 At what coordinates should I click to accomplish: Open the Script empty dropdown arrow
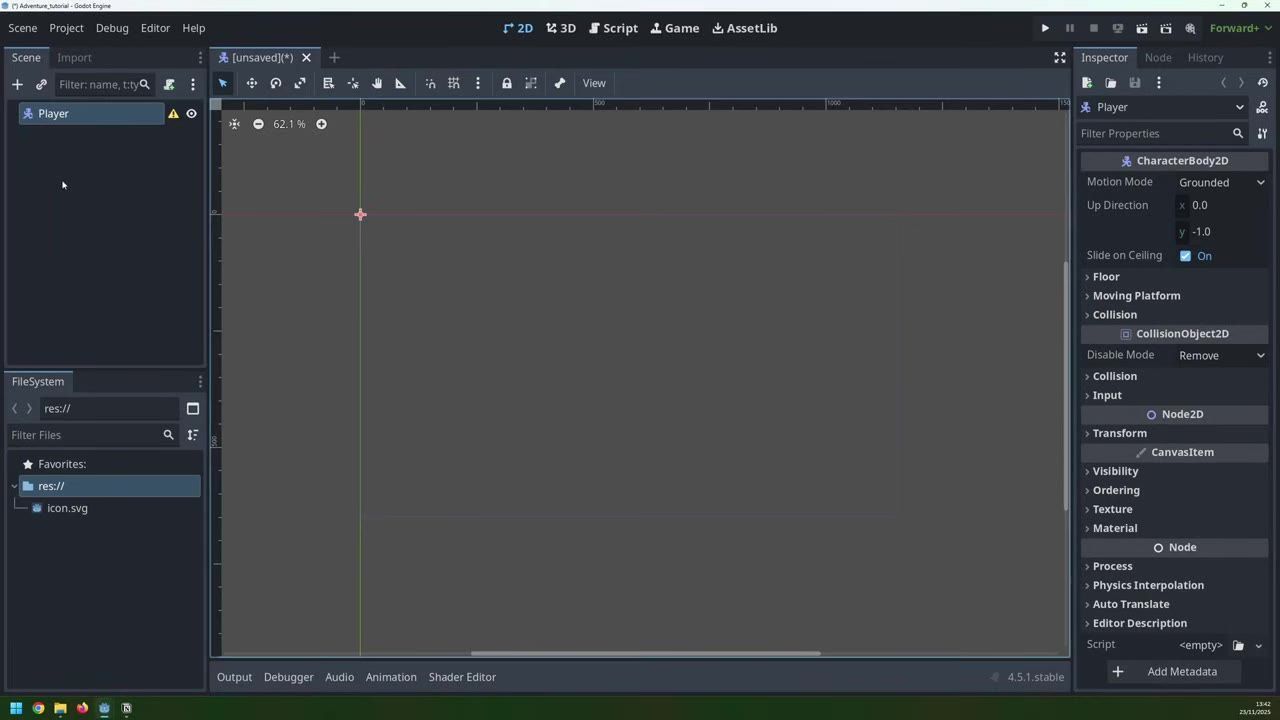1258,646
